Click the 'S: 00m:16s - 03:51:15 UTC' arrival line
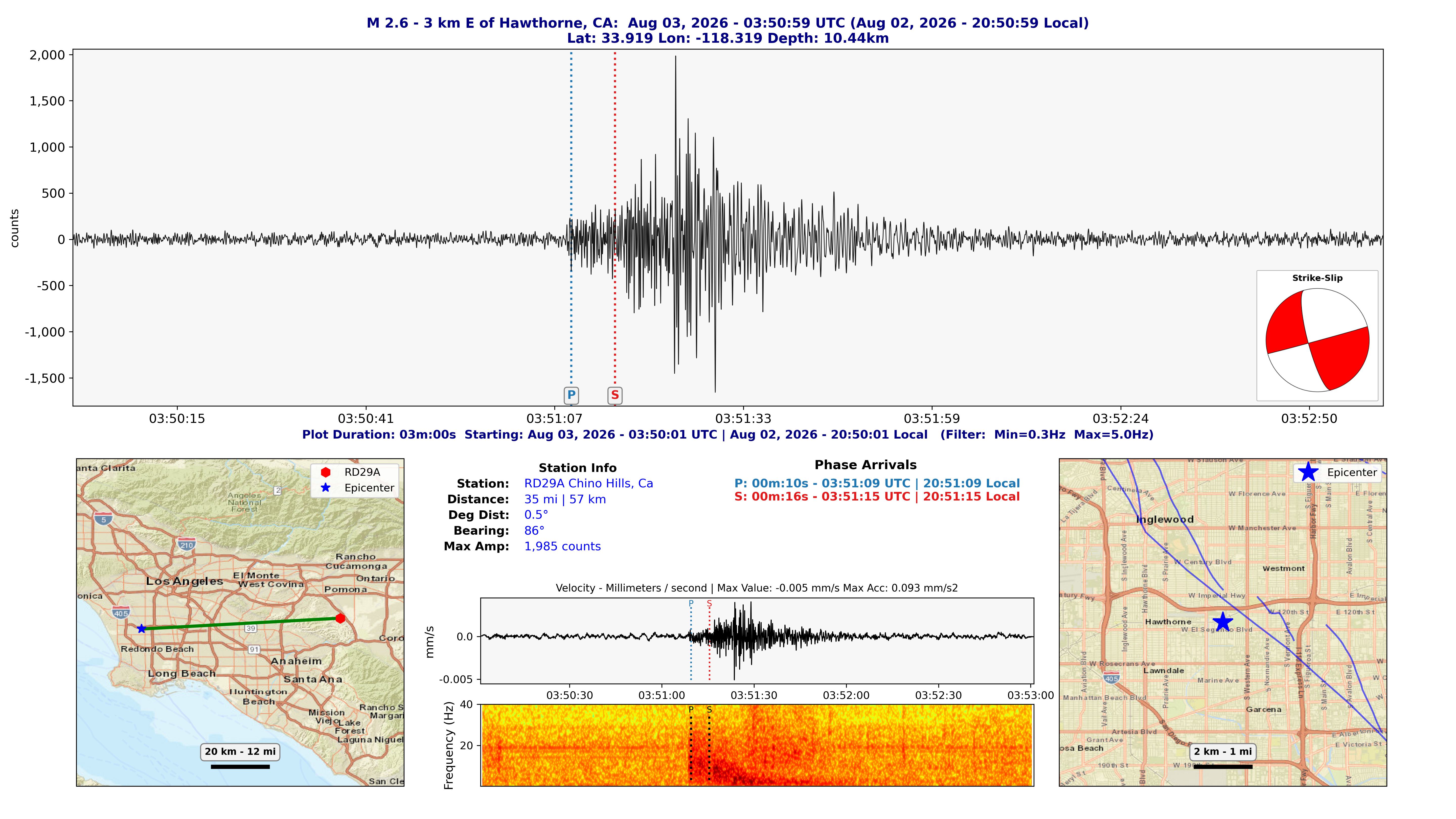Viewport: 1456px width, 819px height. tap(877, 497)
